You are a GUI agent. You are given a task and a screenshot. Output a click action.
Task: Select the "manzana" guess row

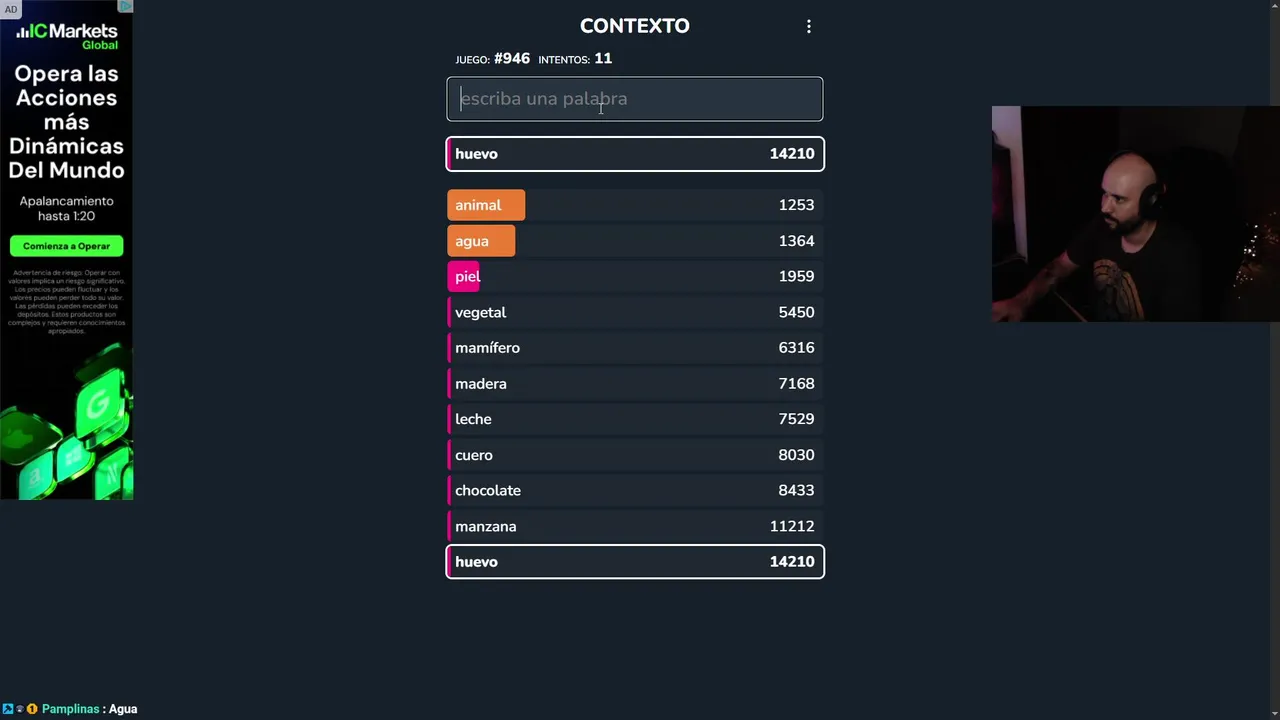pos(634,526)
